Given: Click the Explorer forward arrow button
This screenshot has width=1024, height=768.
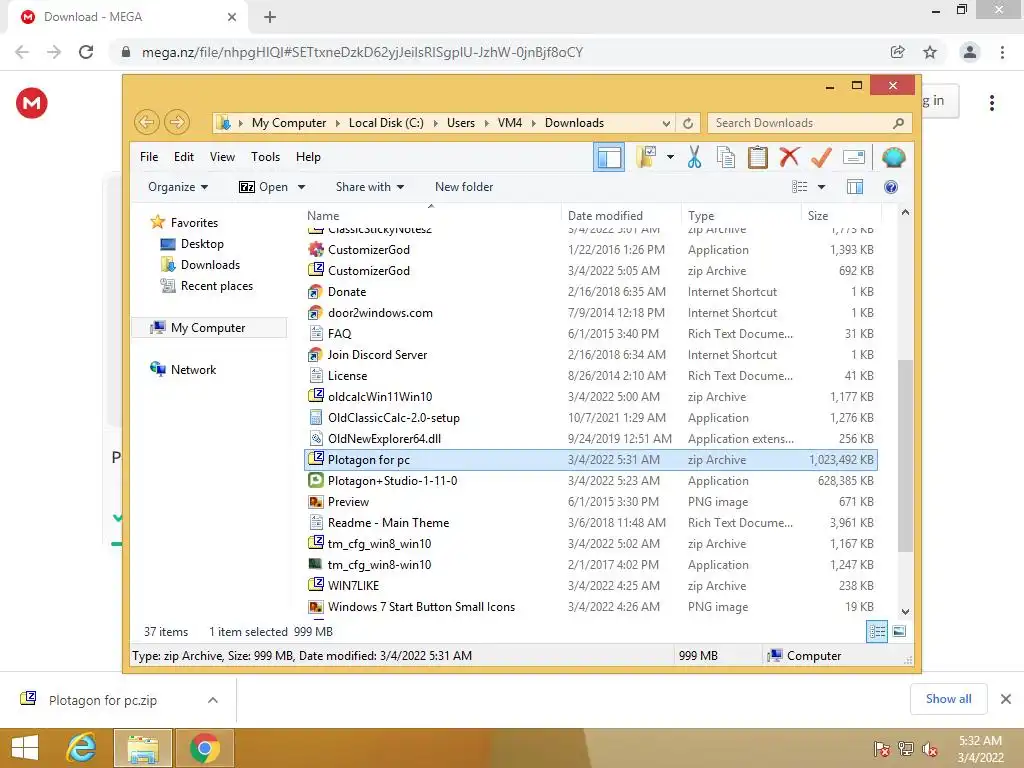Looking at the screenshot, I should 177,122.
